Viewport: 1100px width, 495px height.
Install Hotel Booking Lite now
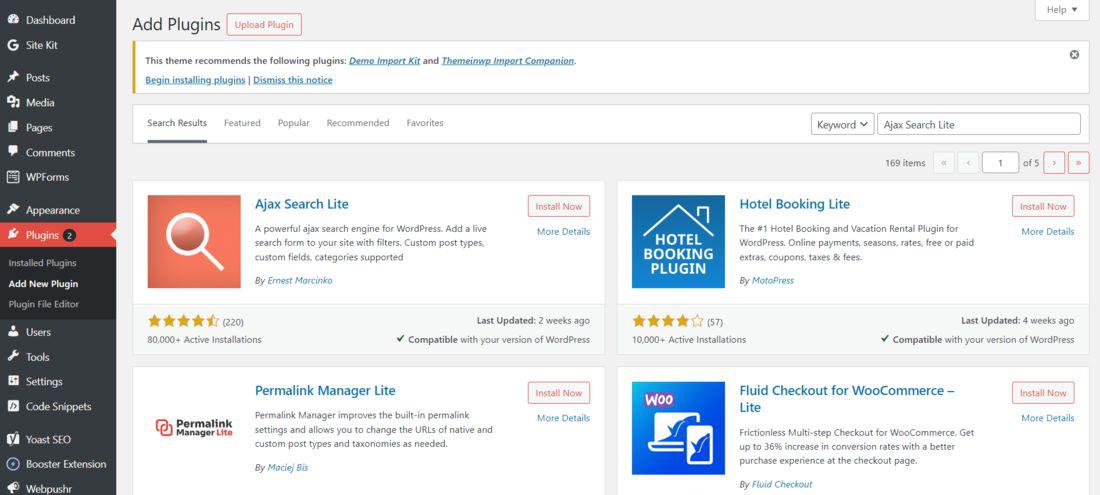[1043, 206]
